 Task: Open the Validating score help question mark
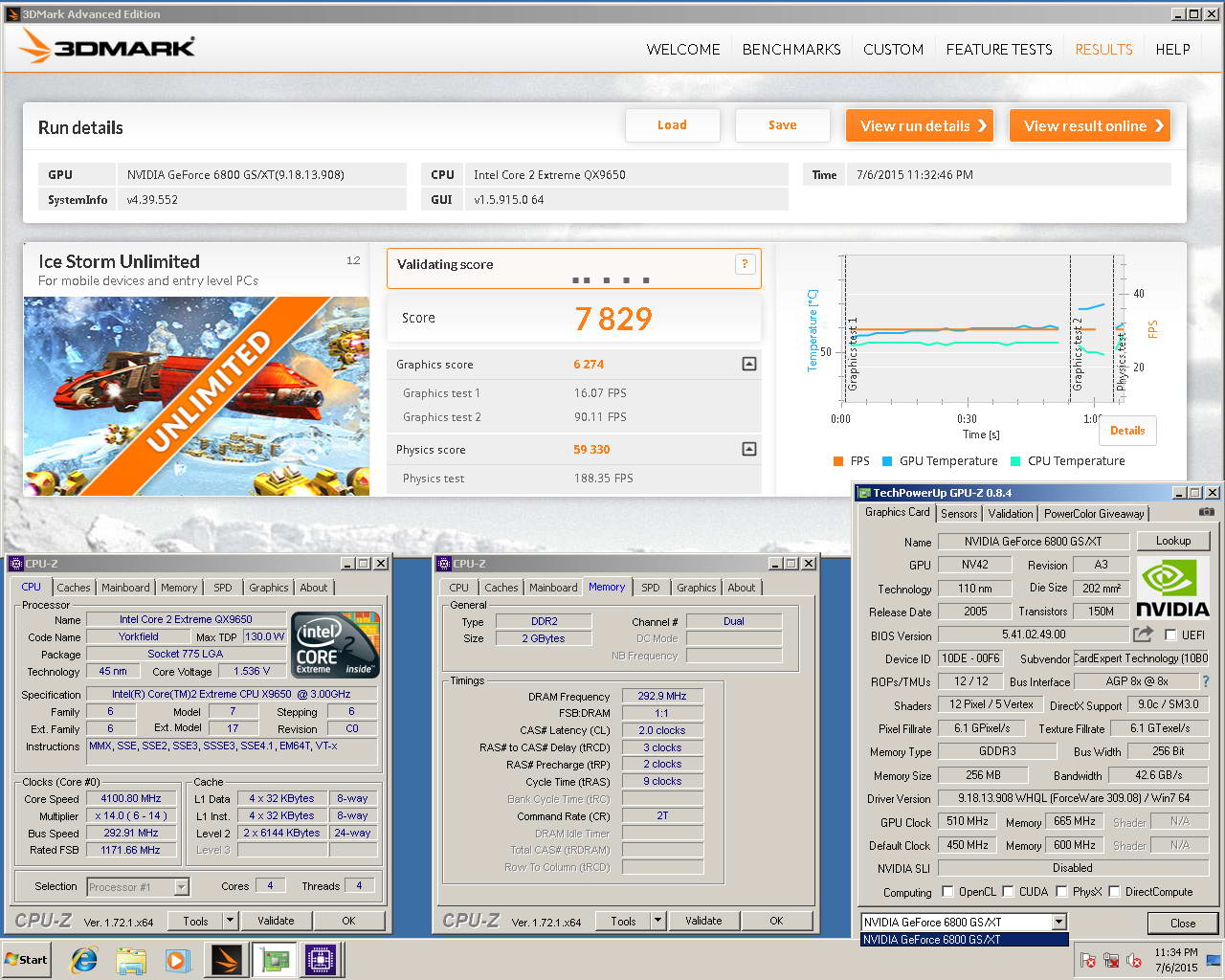click(x=745, y=264)
